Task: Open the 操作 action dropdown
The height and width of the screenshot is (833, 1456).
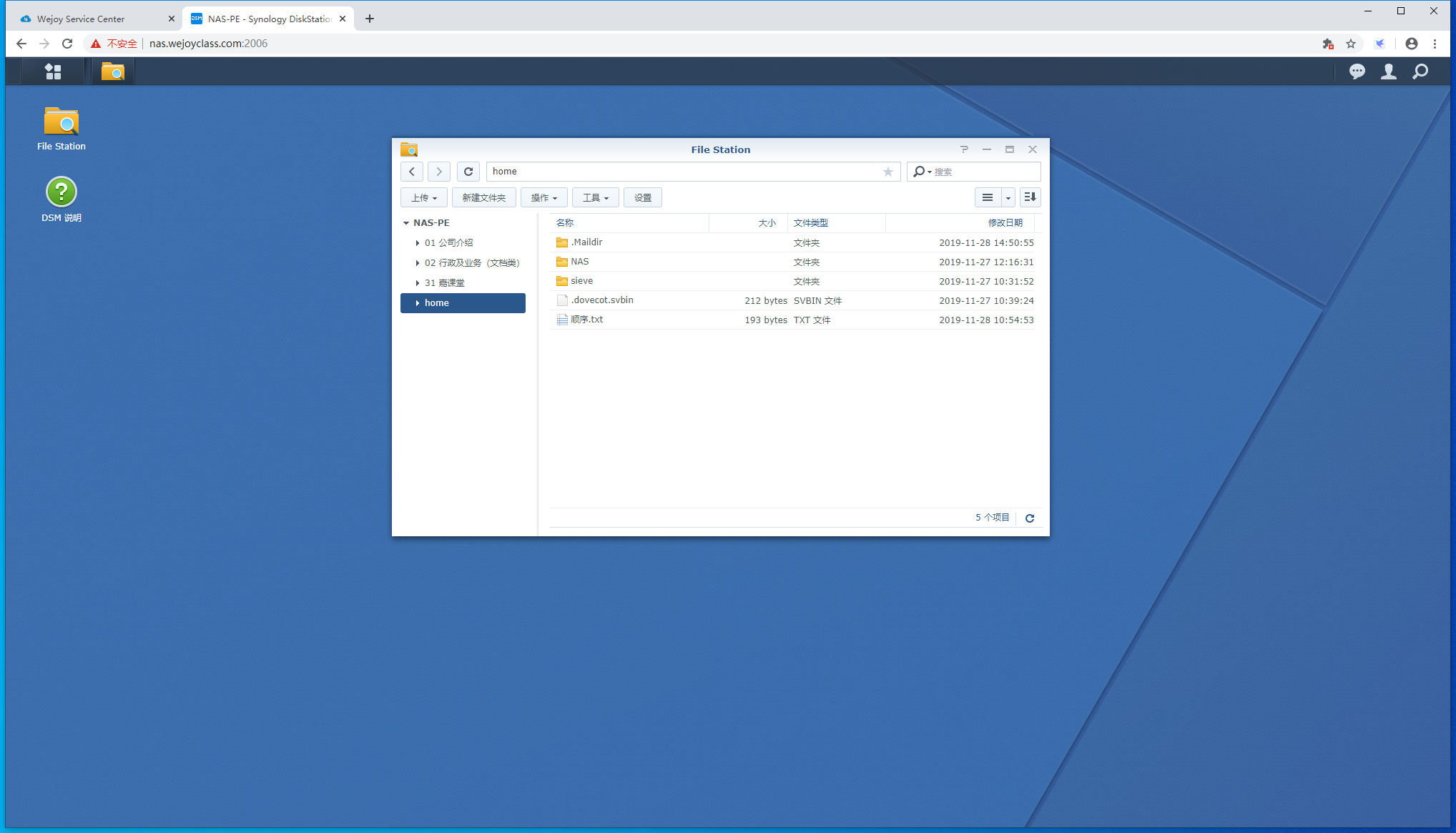Action: (543, 198)
